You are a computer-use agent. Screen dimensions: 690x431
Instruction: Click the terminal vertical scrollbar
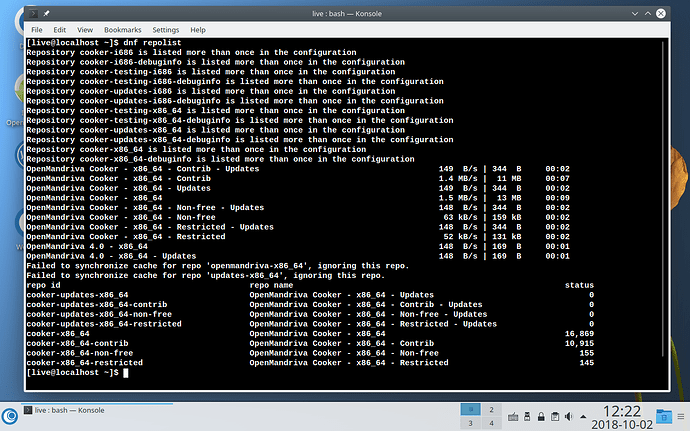(x=663, y=198)
